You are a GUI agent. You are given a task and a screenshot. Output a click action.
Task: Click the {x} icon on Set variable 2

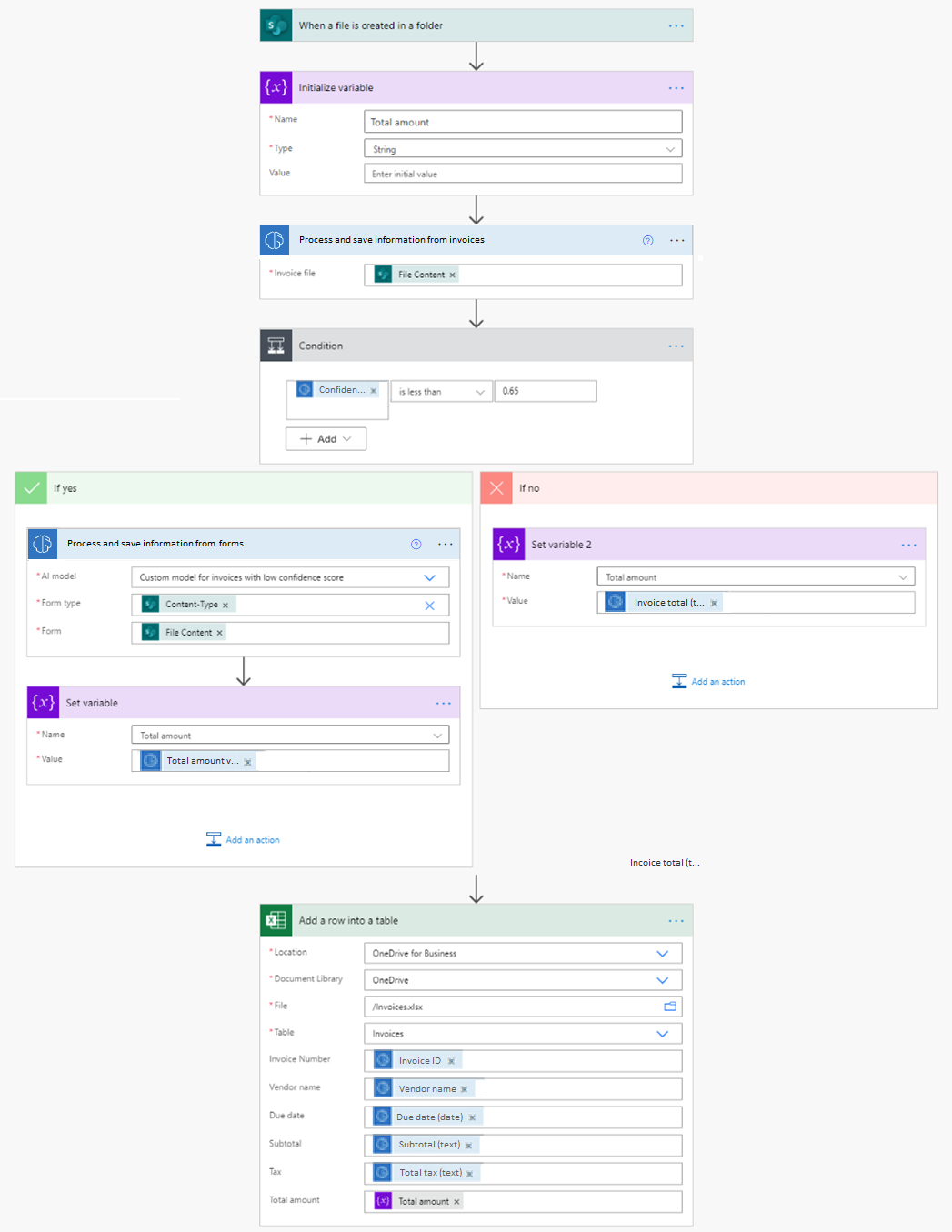pyautogui.click(x=508, y=544)
